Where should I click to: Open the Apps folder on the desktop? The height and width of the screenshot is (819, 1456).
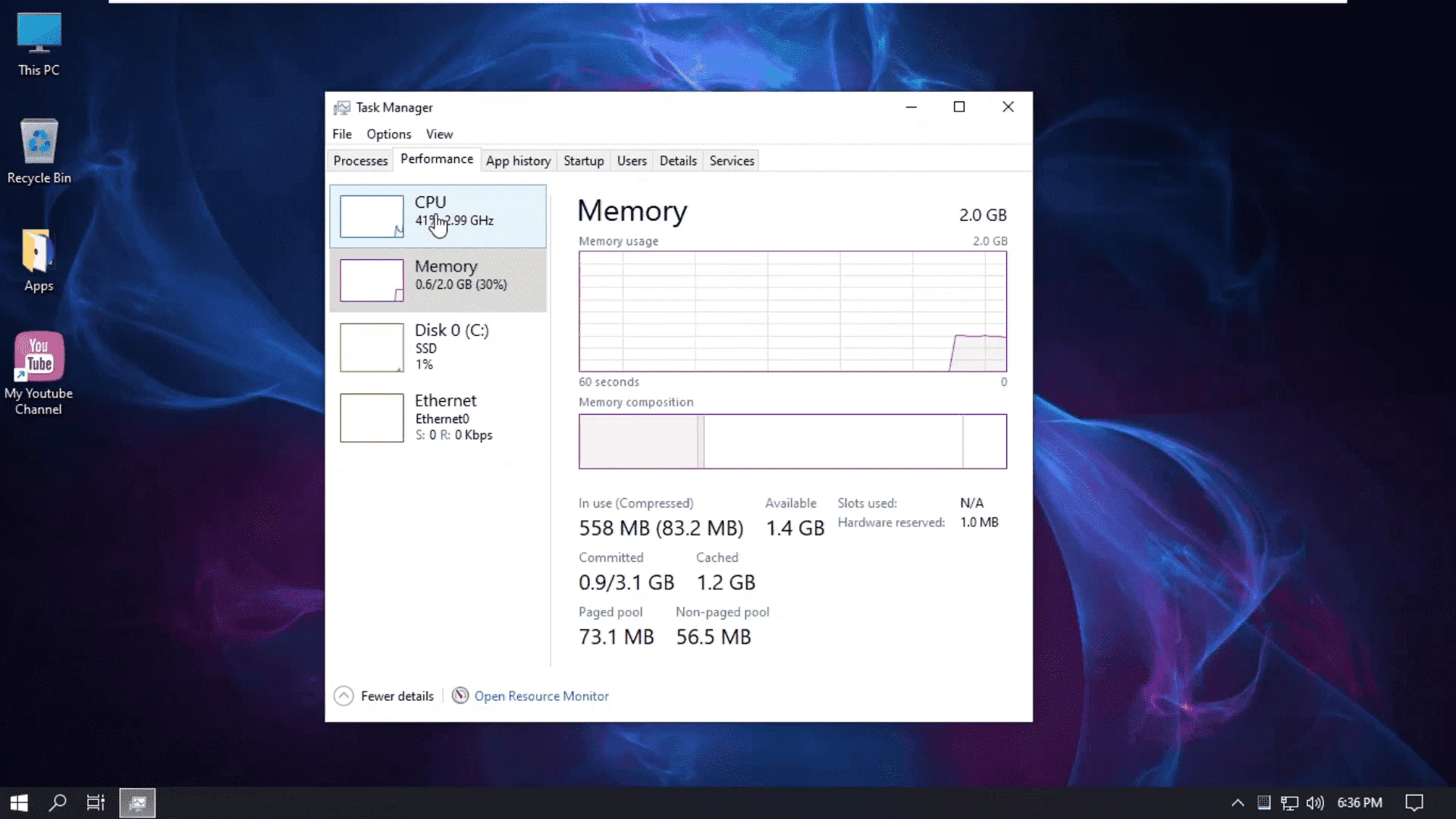[x=39, y=260]
